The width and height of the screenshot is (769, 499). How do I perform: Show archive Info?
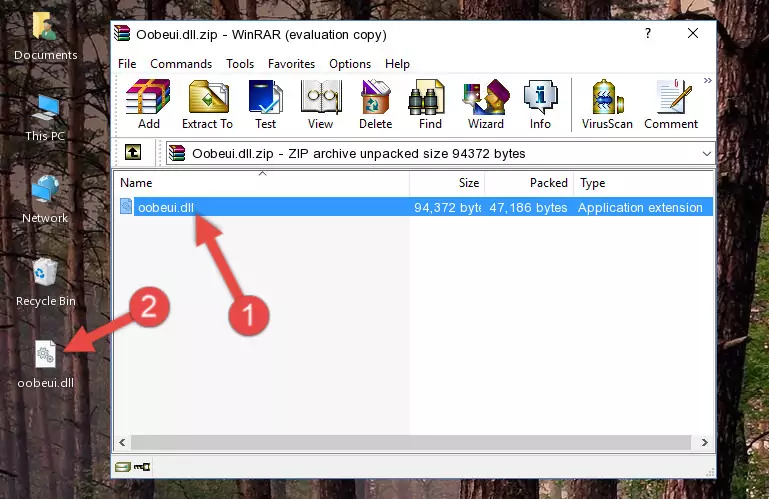(x=540, y=105)
